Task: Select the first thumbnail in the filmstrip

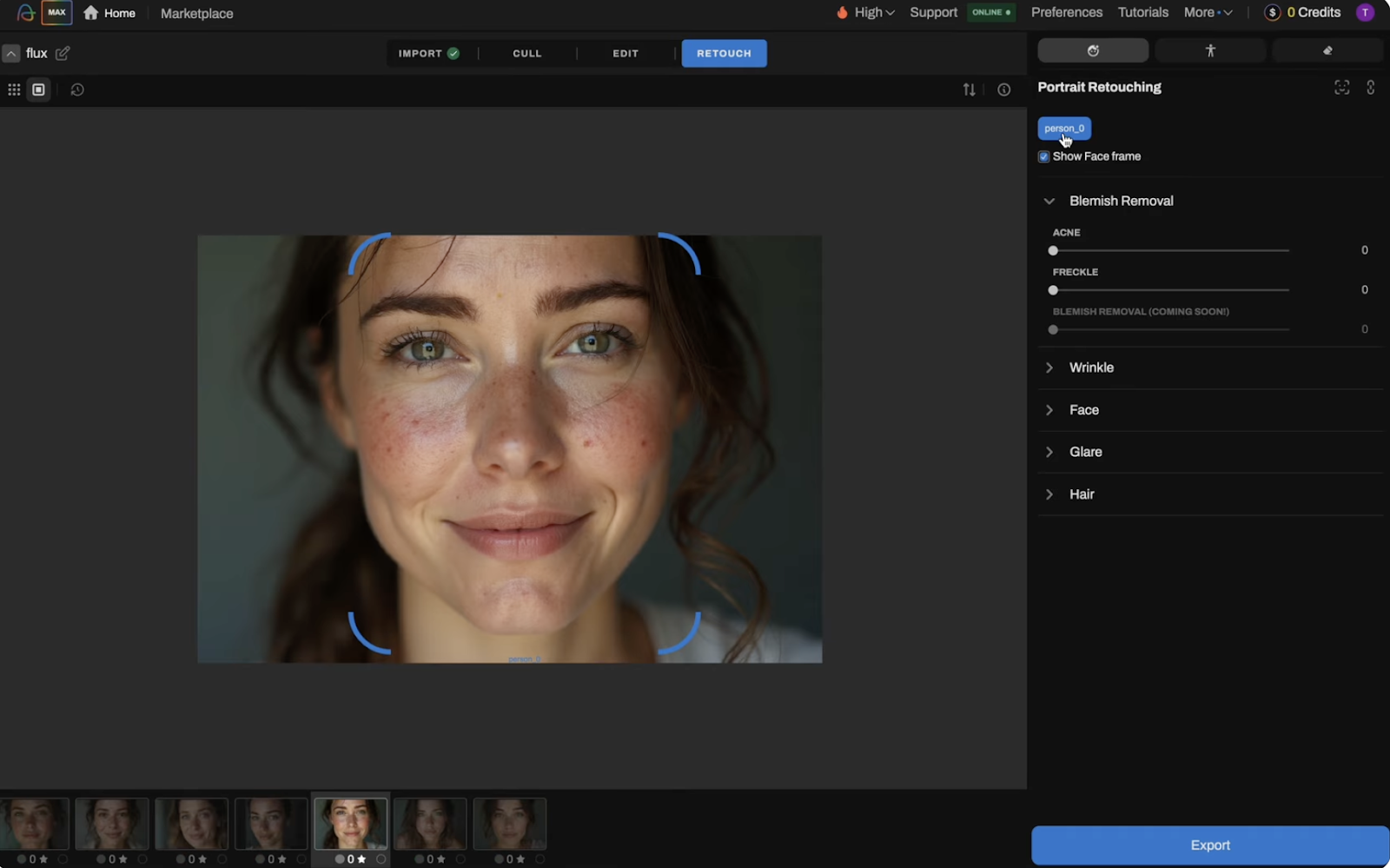Action: 35,823
